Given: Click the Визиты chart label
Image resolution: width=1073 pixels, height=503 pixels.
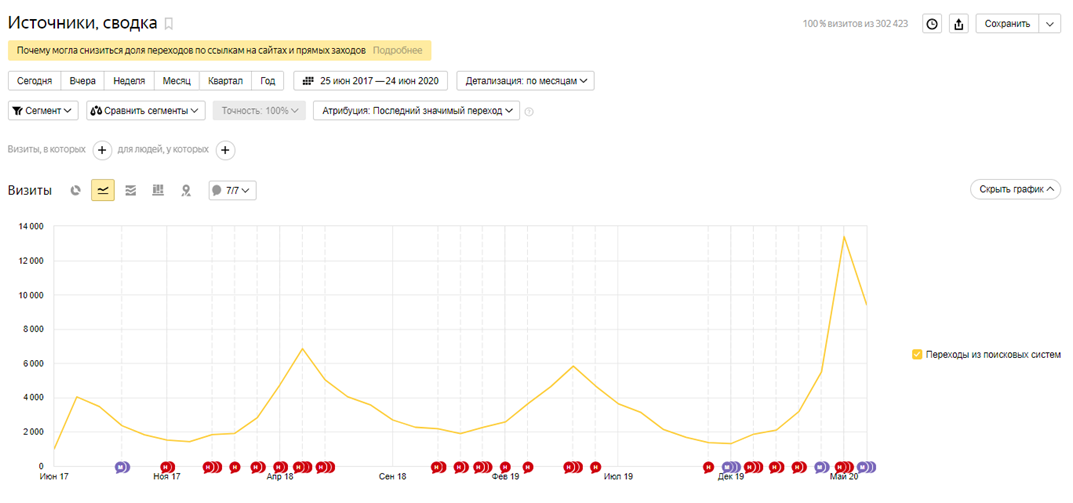Looking at the screenshot, I should pos(29,190).
